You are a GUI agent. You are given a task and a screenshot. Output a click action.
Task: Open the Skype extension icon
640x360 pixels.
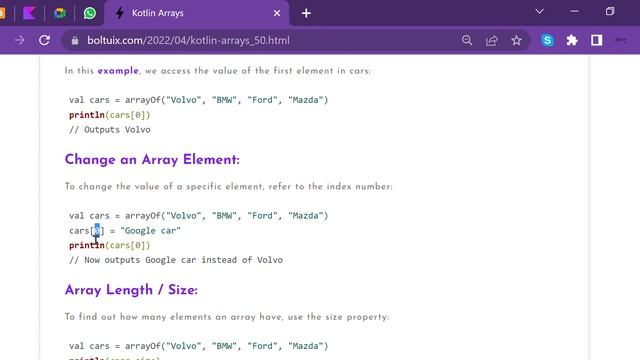coord(547,40)
